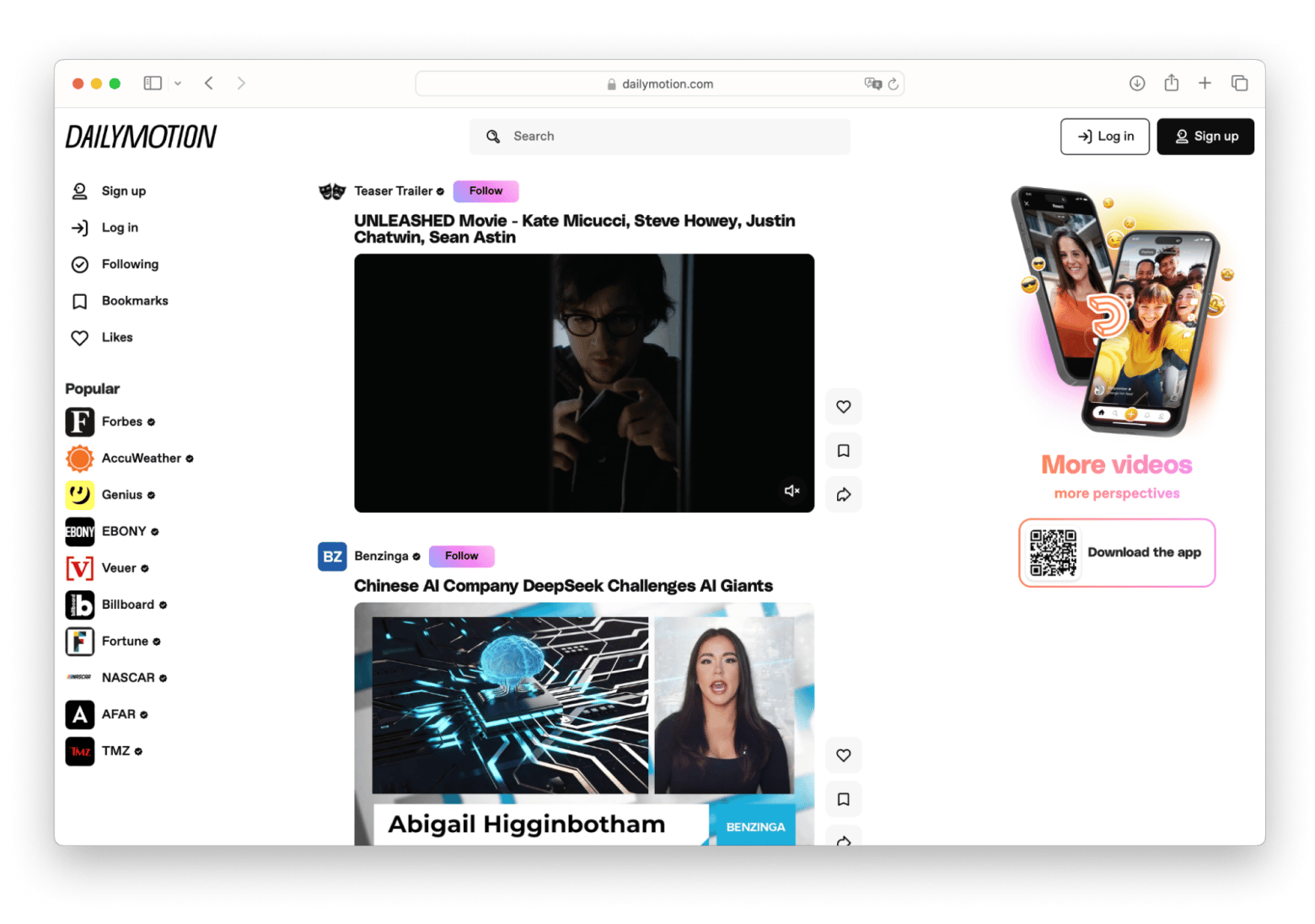
Task: Open a new tab with plus icon
Action: 1205,83
